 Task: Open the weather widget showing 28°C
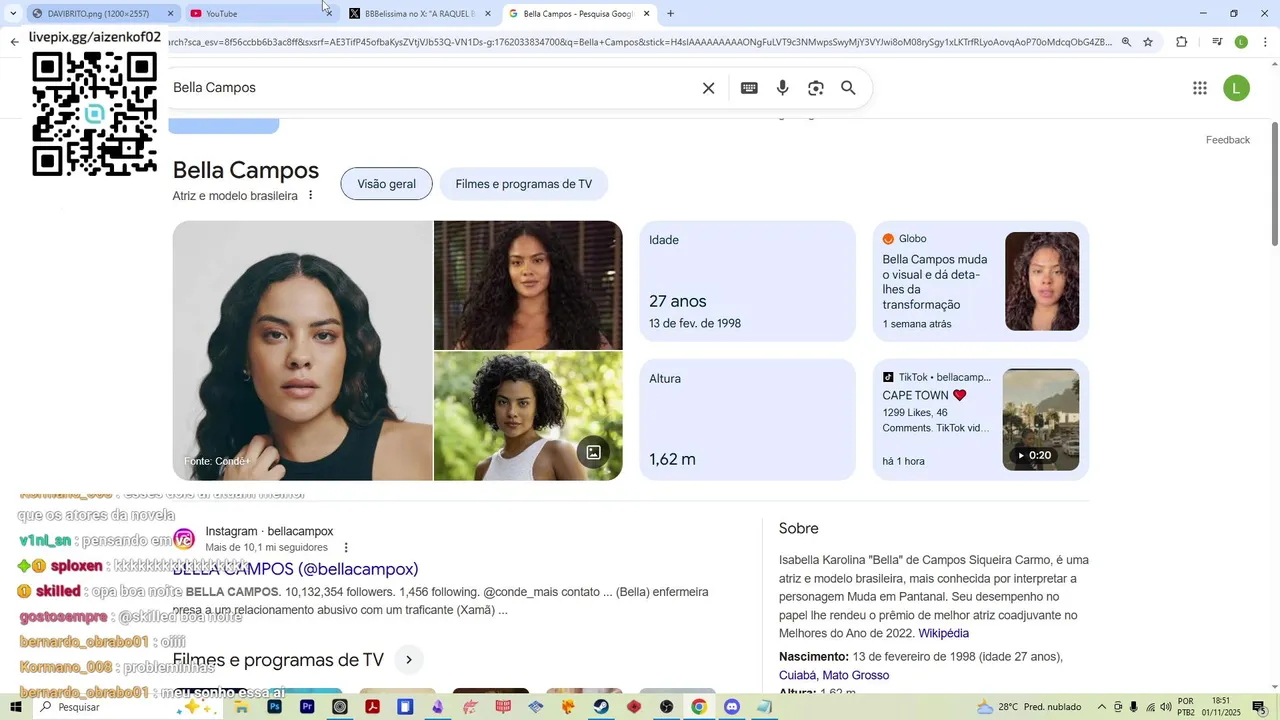click(x=1029, y=707)
